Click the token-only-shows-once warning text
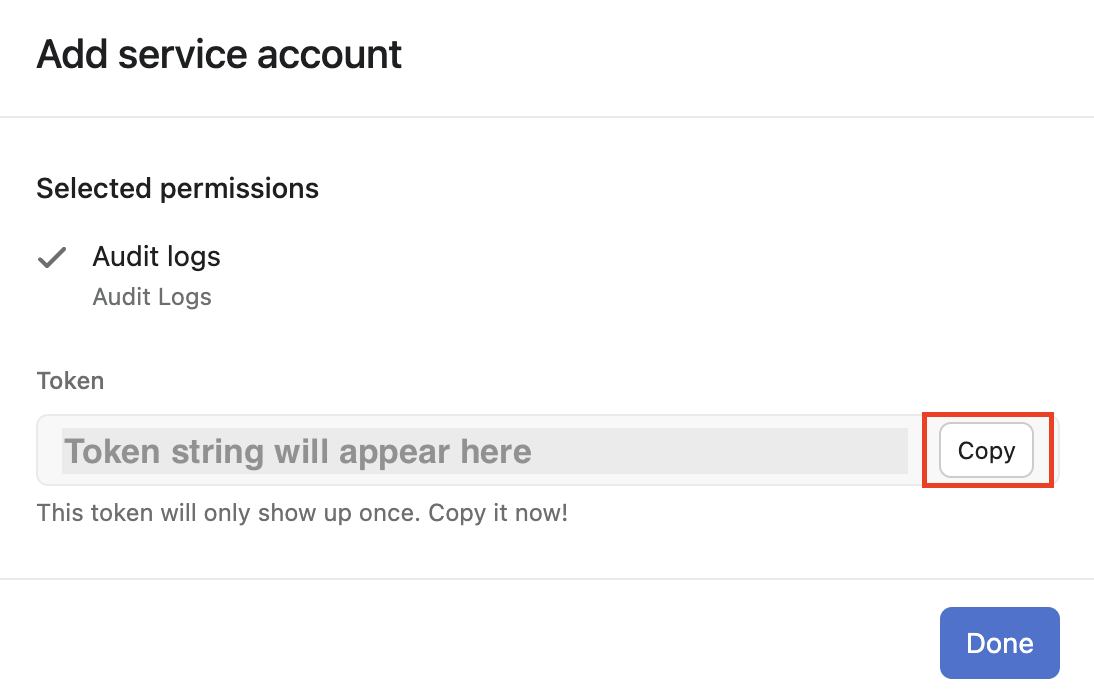The image size is (1094, 694). 302,514
